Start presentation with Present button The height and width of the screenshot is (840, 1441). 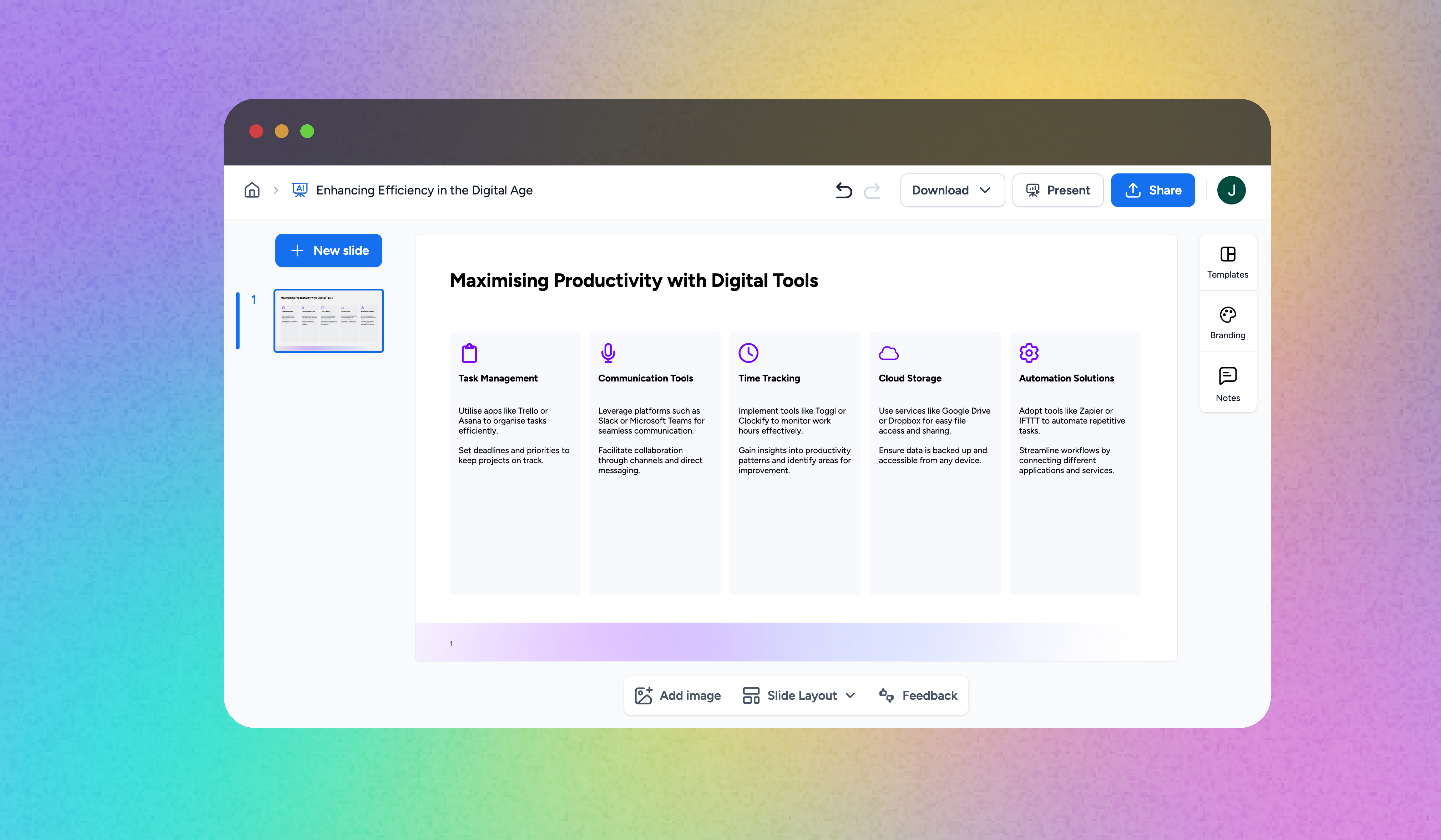(1058, 190)
